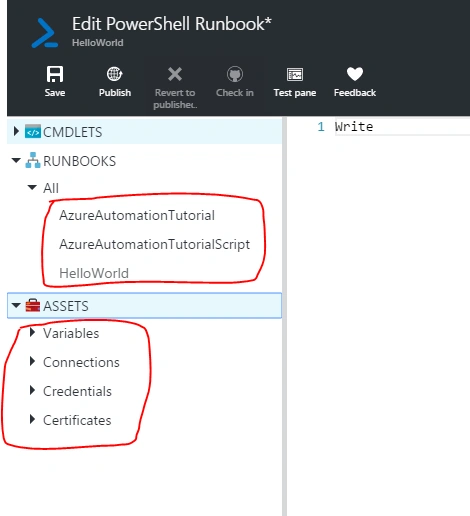
Task: Click the Connections label
Action: [x=81, y=362]
